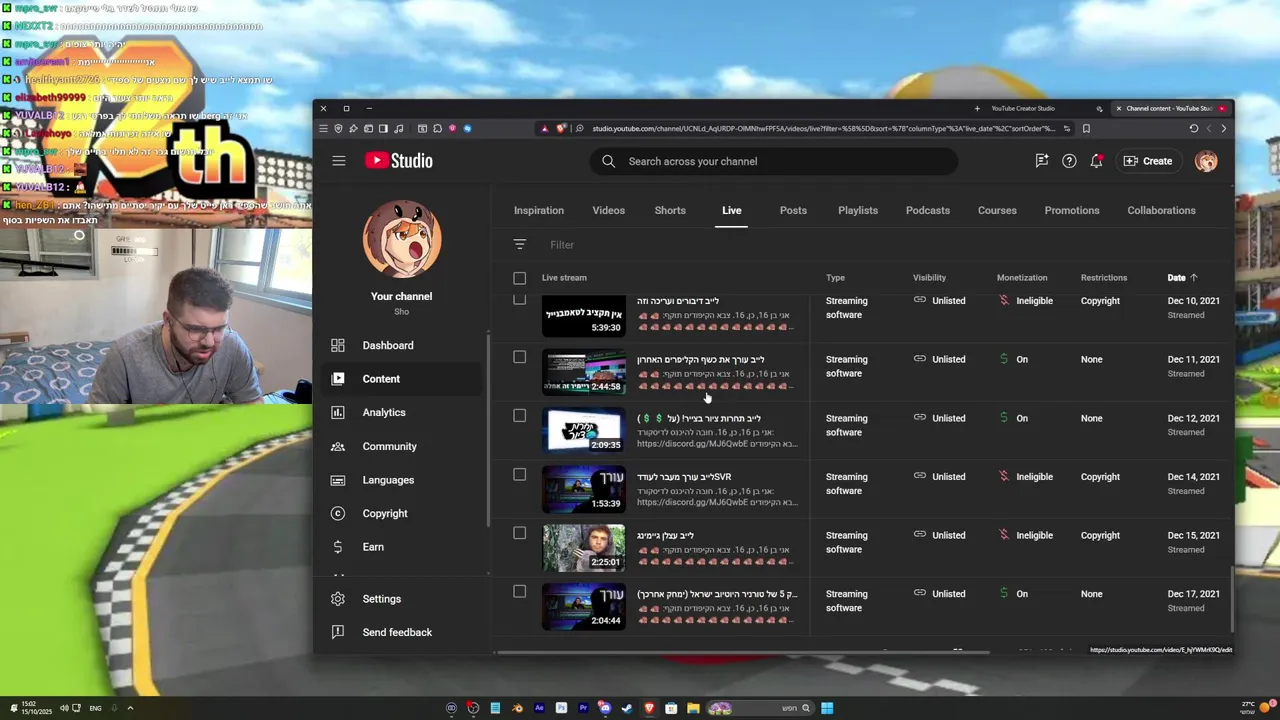Image resolution: width=1280 pixels, height=720 pixels.
Task: Switch to the Inspiration tab
Action: (539, 210)
